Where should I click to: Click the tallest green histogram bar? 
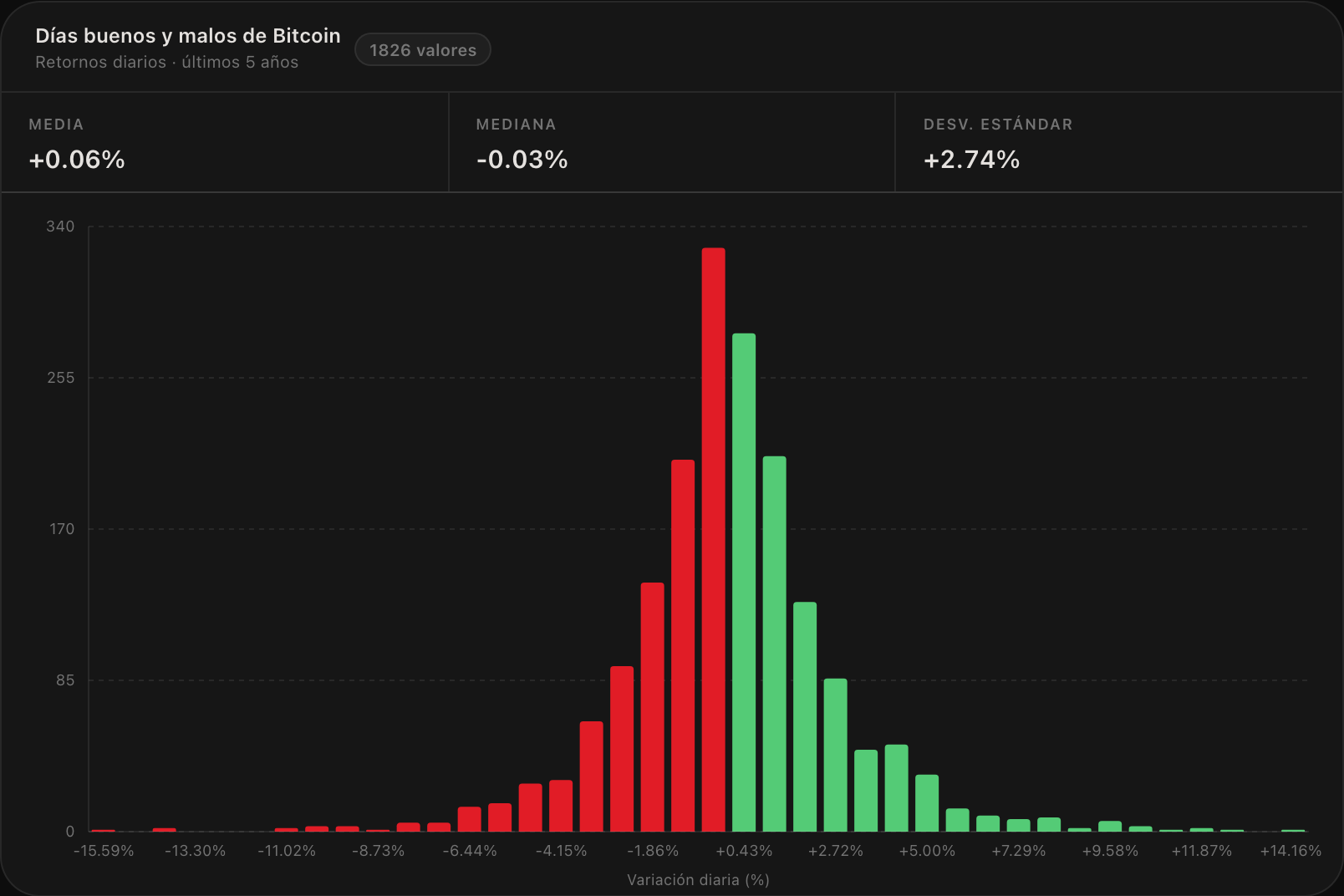[744, 583]
